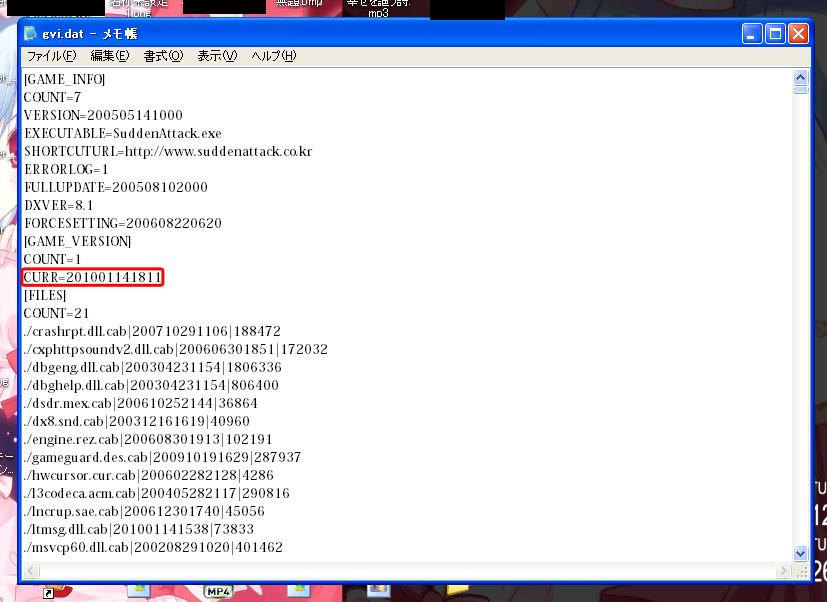The image size is (827, 602).
Task: Open the ヘルプ(H) menu
Action: (273, 56)
